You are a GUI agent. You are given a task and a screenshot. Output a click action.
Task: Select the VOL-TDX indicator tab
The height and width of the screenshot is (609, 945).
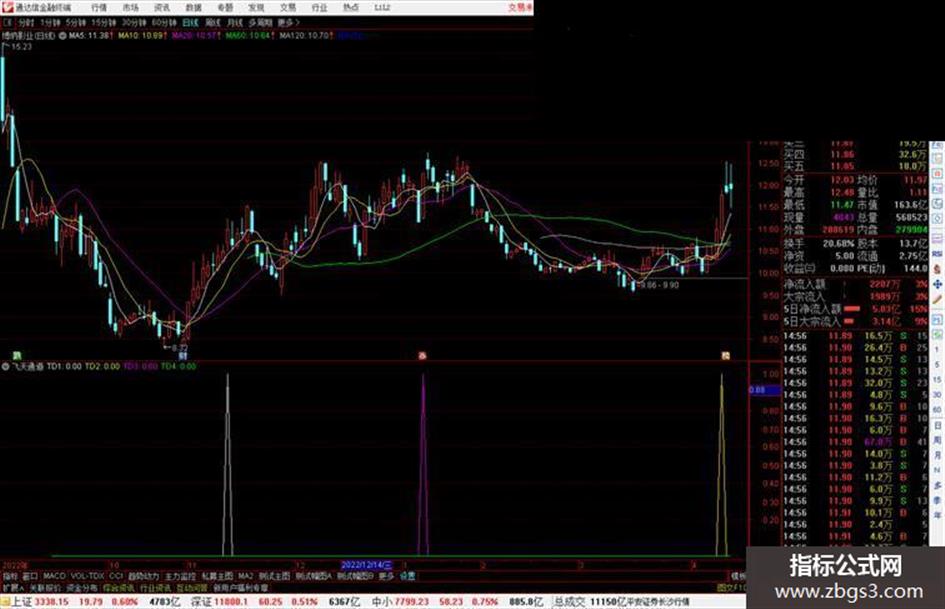pos(87,576)
